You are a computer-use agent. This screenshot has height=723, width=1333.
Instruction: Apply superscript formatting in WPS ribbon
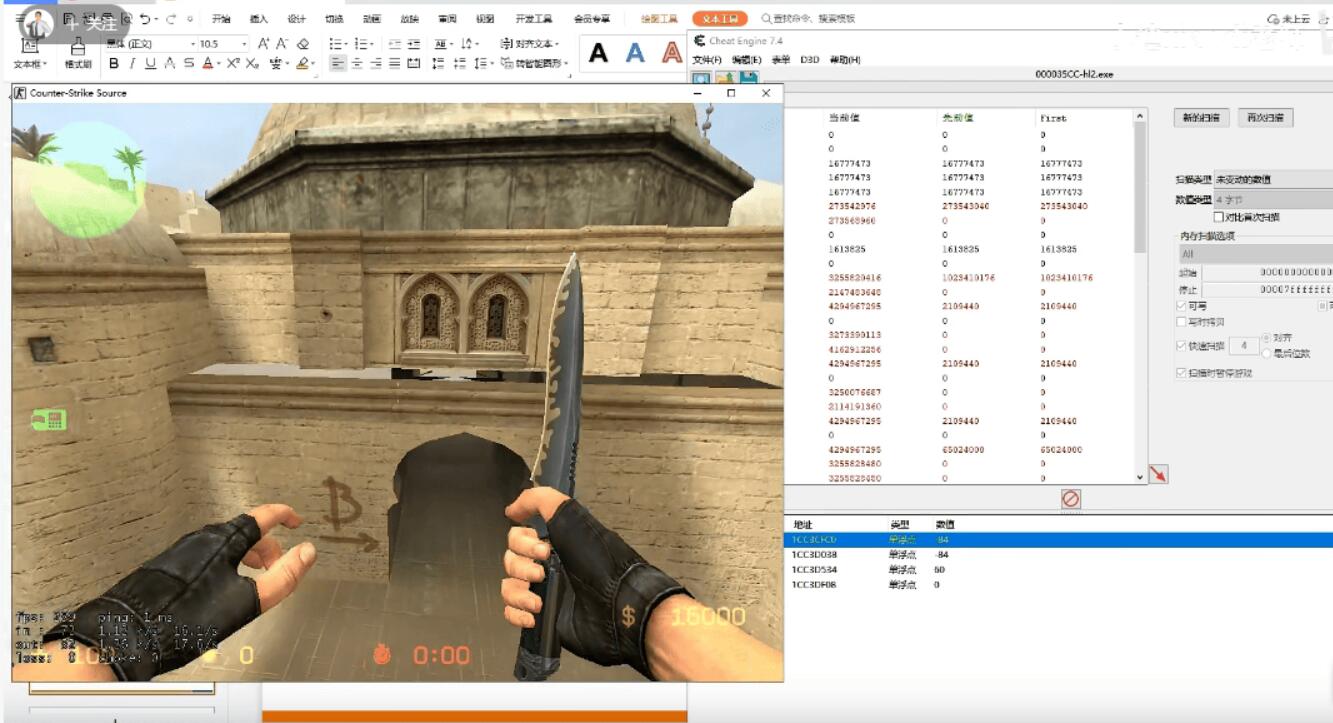[233, 63]
